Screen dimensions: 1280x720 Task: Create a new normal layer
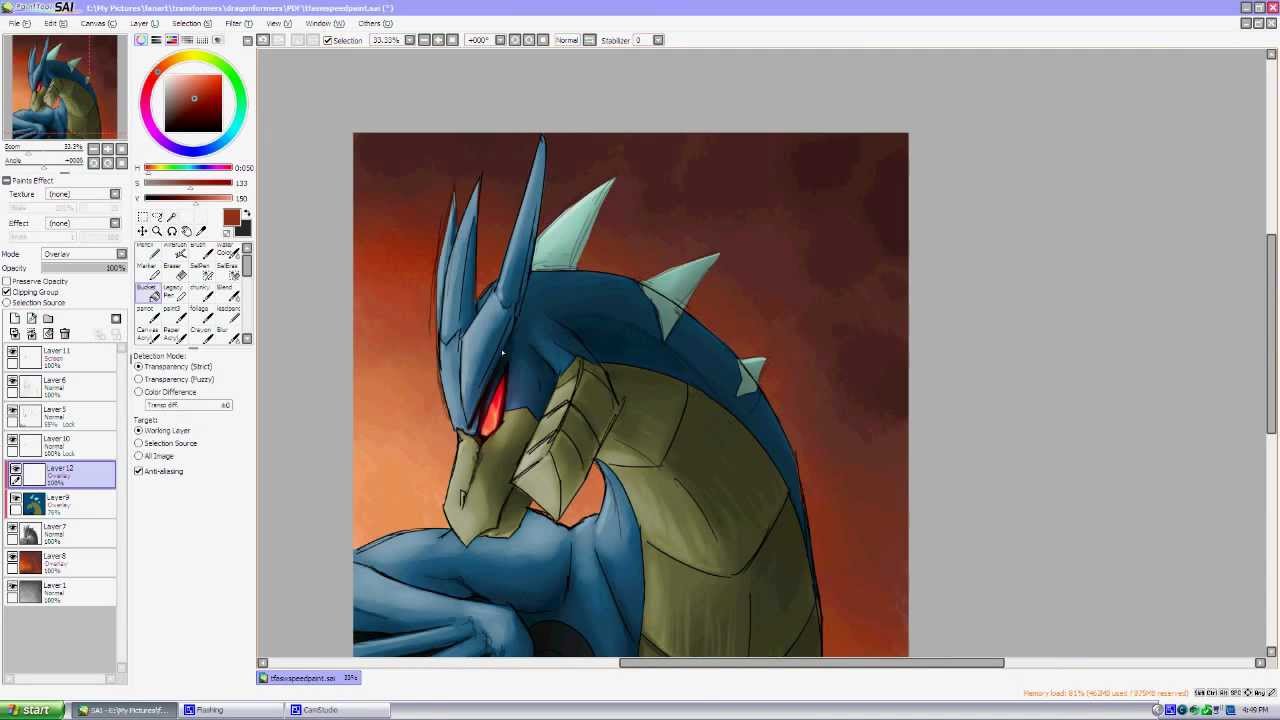[x=15, y=319]
